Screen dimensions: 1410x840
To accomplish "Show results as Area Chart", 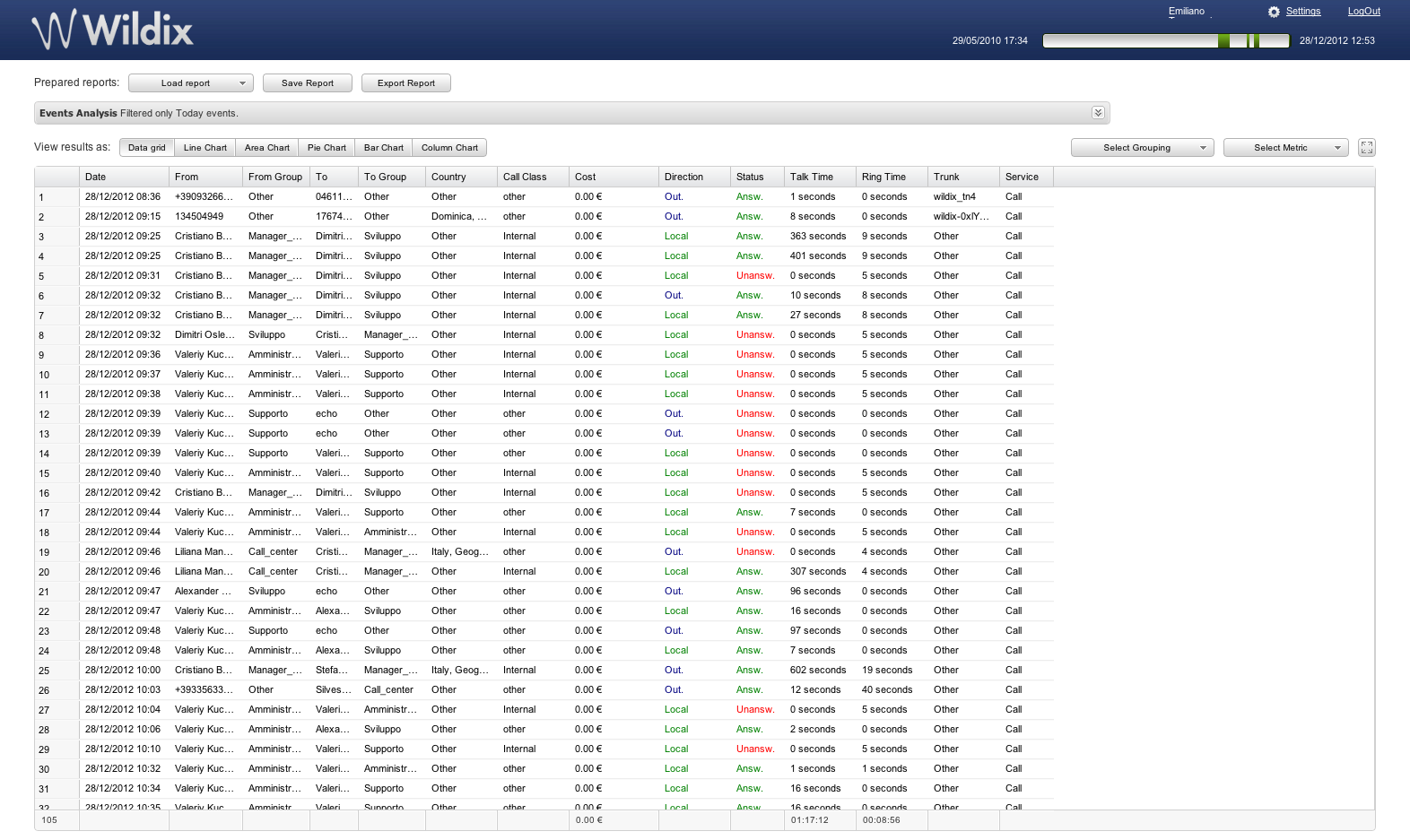I will click(266, 148).
